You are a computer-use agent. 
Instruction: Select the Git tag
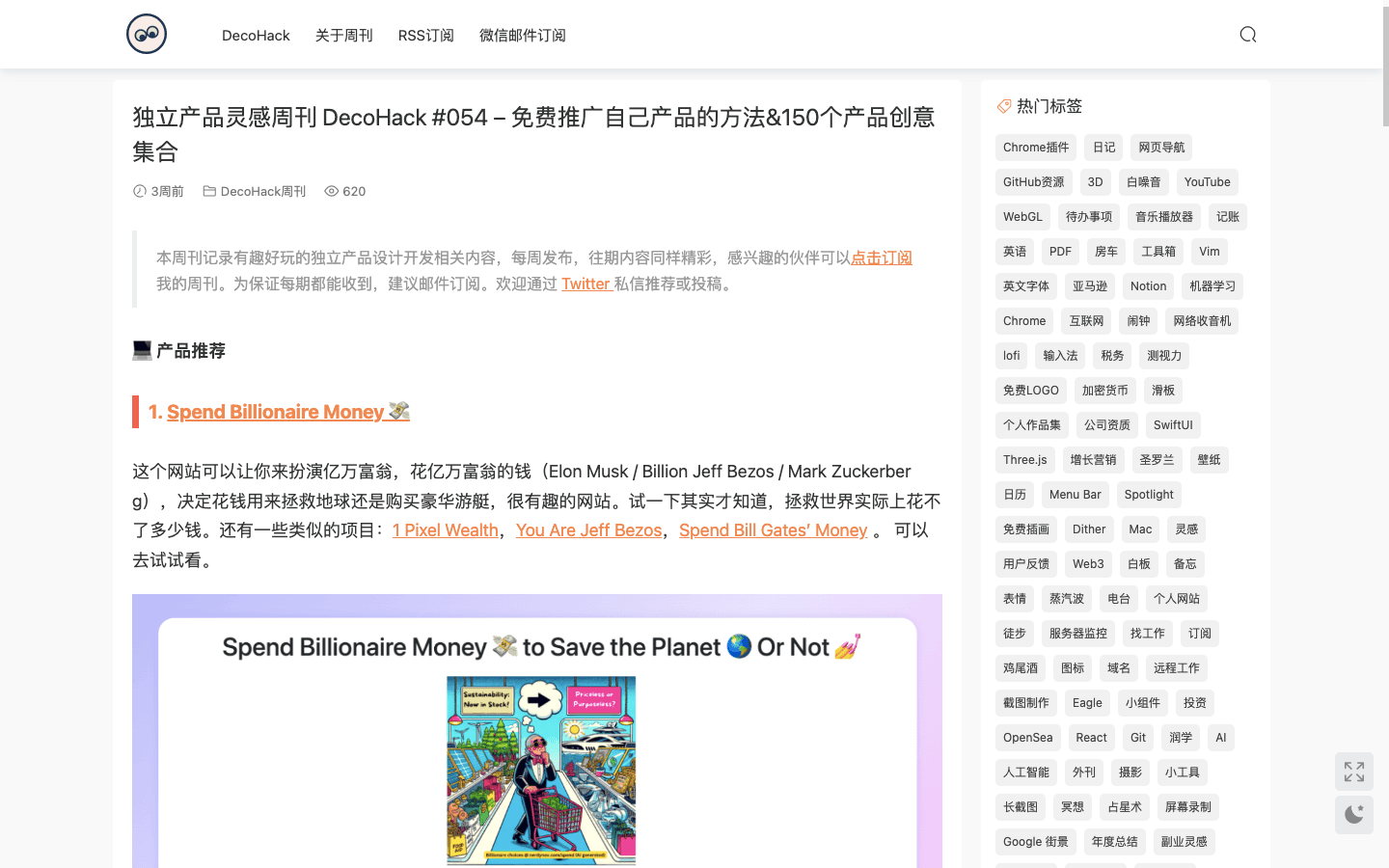click(x=1138, y=738)
